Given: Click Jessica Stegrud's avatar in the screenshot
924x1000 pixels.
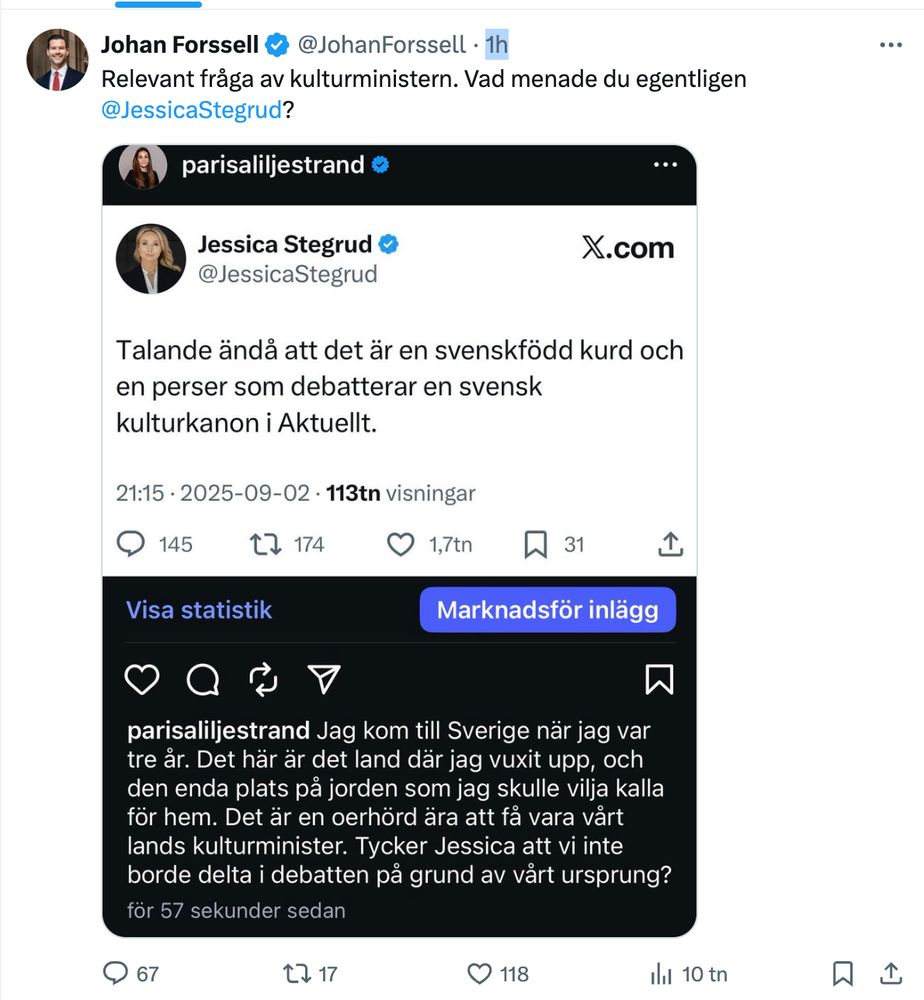Looking at the screenshot, I should tap(152, 258).
